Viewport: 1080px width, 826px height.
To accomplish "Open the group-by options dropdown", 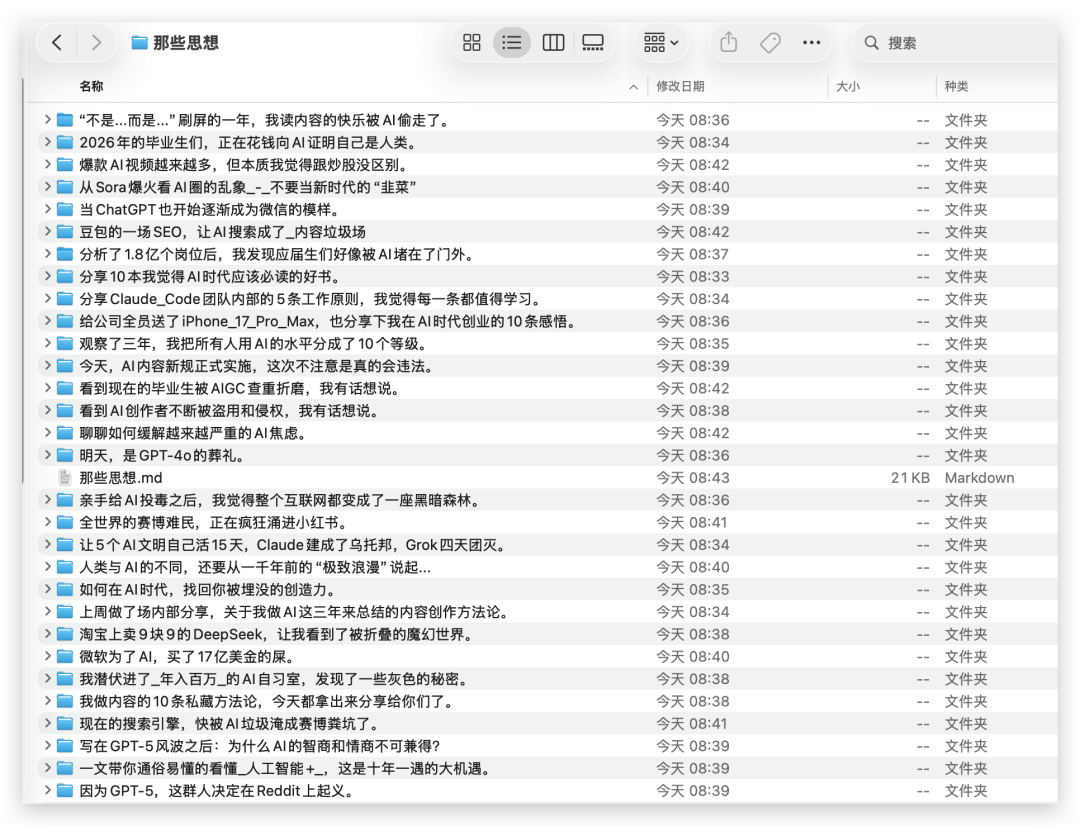I will (661, 43).
